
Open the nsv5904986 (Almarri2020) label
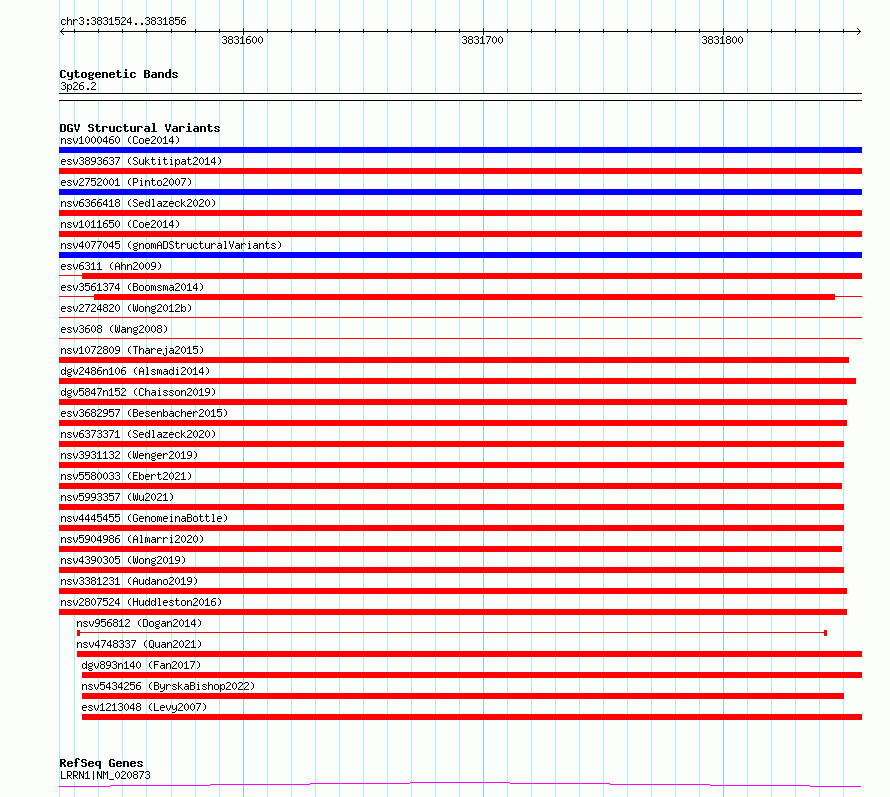tap(132, 539)
